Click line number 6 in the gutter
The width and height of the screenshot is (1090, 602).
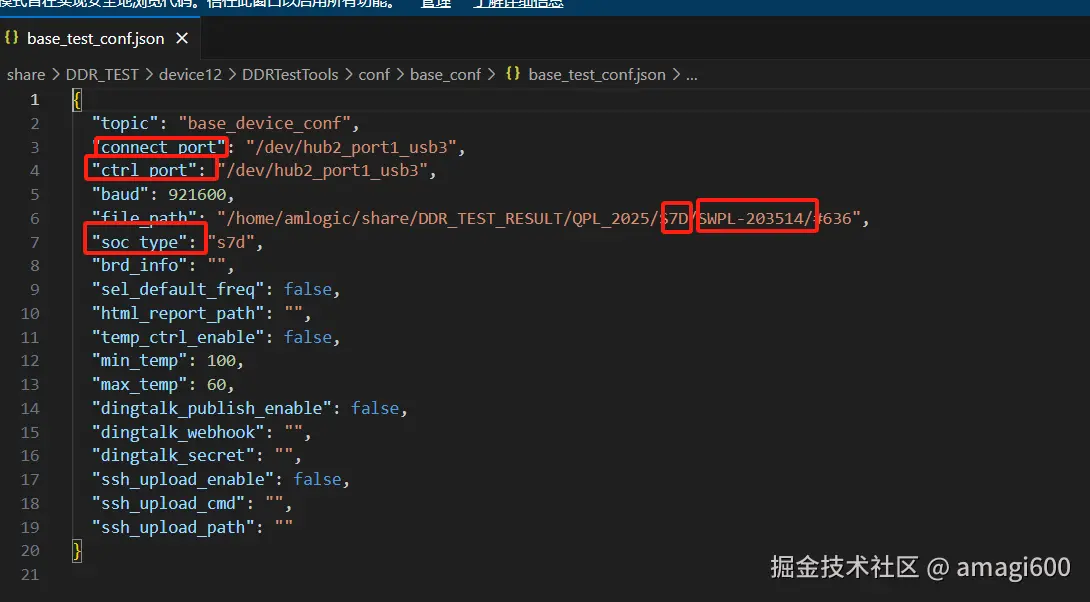[34, 218]
